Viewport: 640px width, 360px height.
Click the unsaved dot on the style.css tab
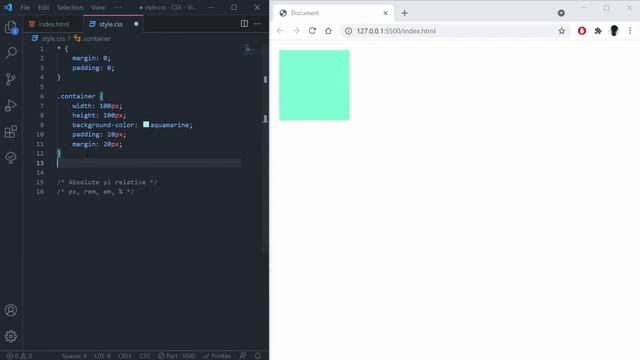[136, 24]
